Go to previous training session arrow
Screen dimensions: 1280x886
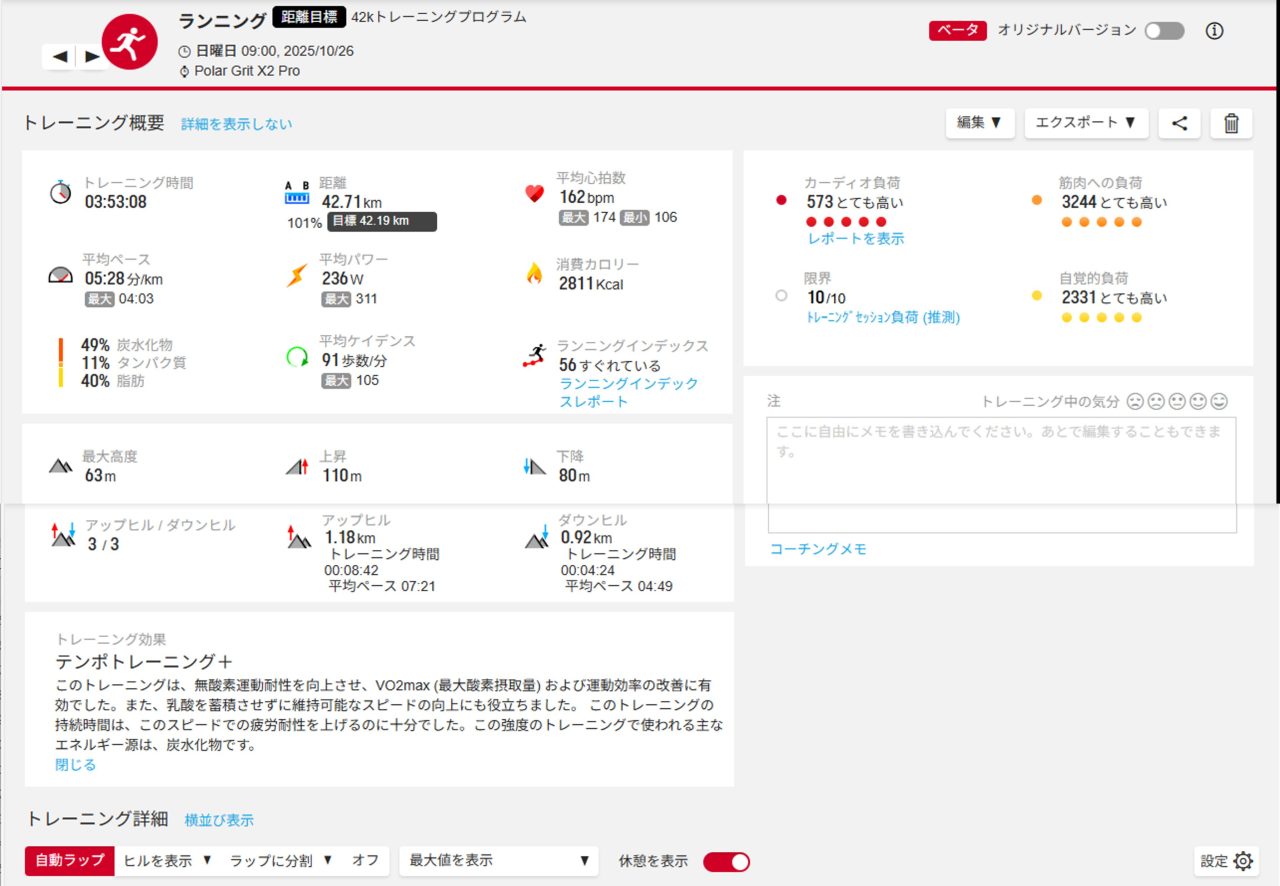pos(59,57)
